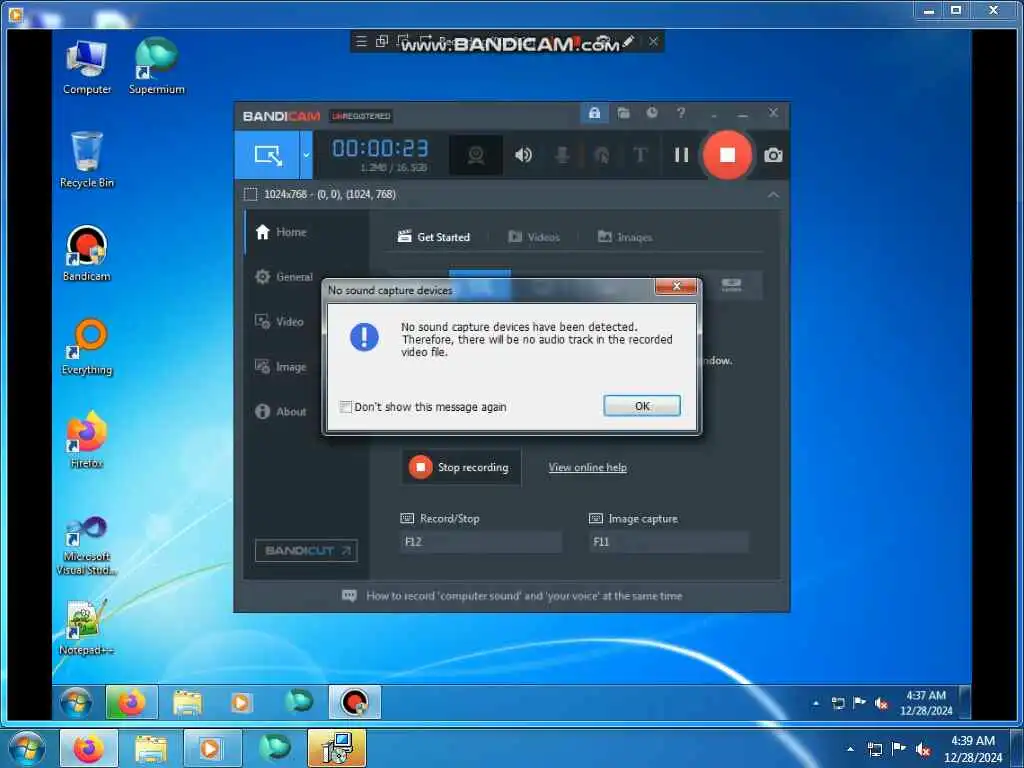Select the rectangle screen recording mode button

click(x=268, y=155)
